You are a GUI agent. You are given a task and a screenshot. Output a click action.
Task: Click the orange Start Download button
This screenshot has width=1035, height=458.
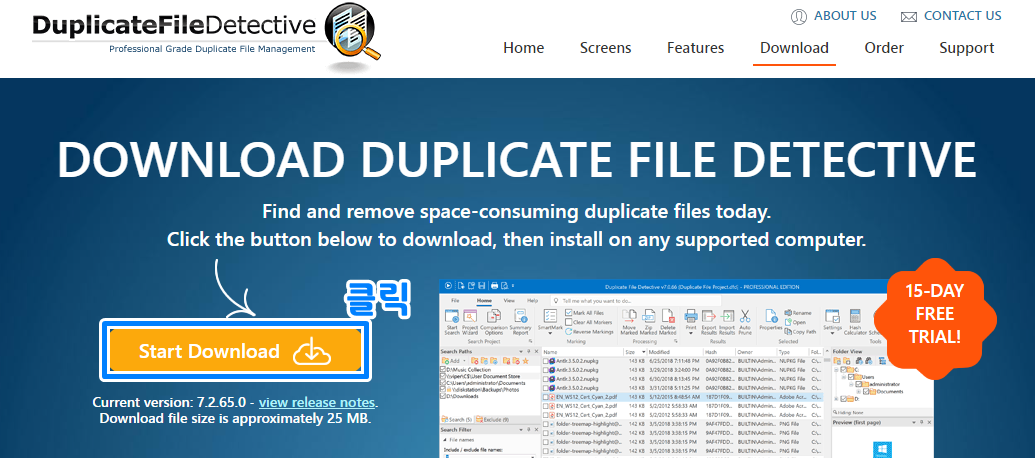[236, 351]
